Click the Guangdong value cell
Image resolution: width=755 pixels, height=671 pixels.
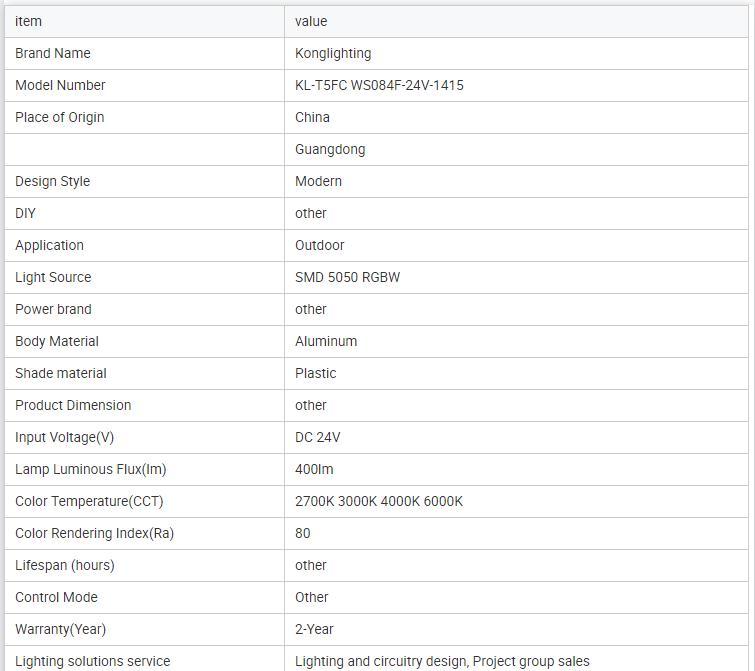330,149
